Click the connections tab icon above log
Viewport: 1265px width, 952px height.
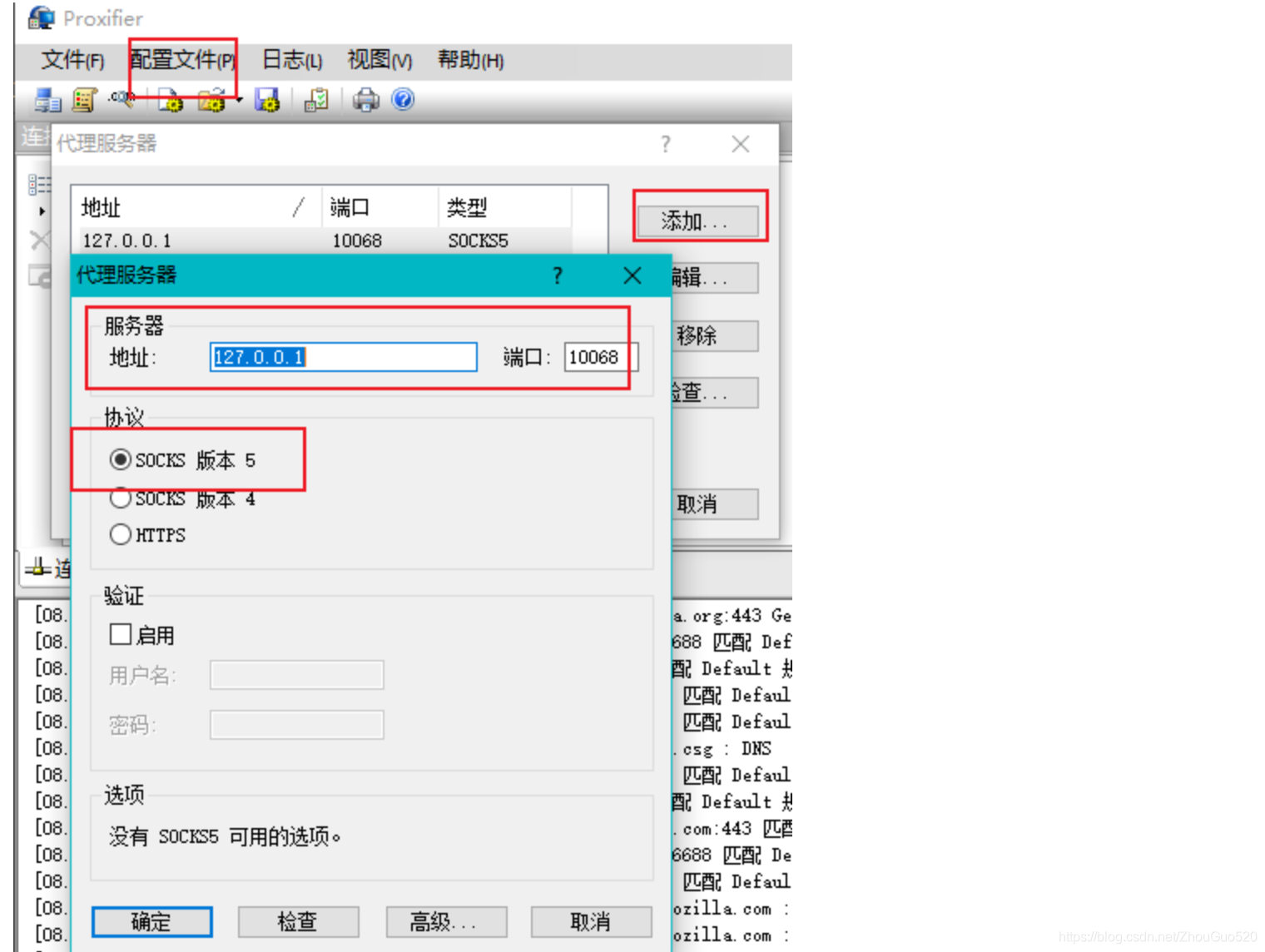coord(38,568)
